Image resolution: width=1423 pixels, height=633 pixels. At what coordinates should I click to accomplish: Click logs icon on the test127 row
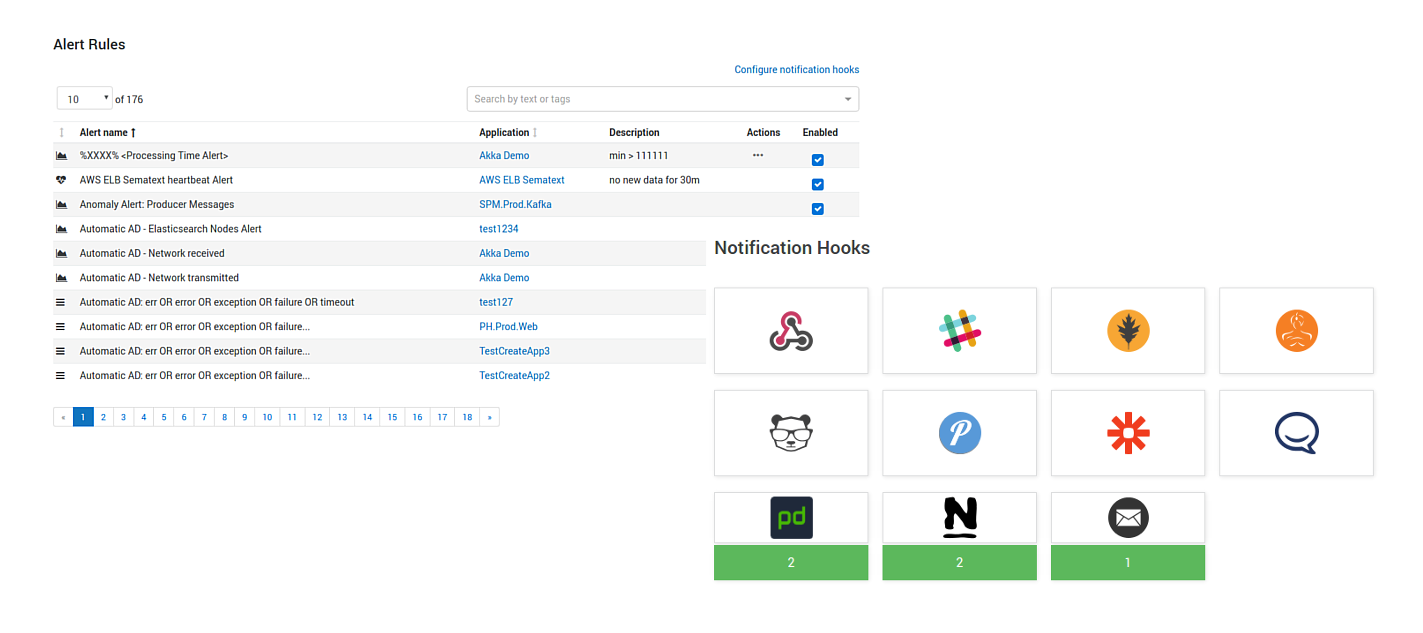coord(60,302)
